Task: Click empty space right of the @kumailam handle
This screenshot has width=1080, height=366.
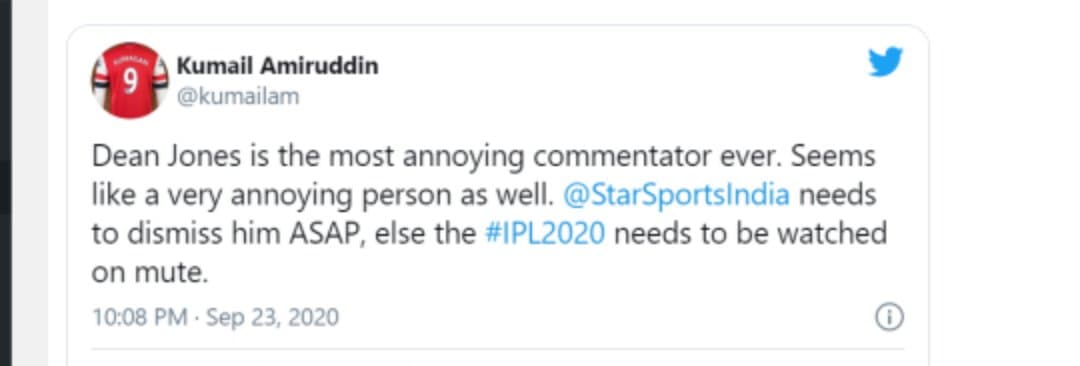Action: (x=551, y=96)
